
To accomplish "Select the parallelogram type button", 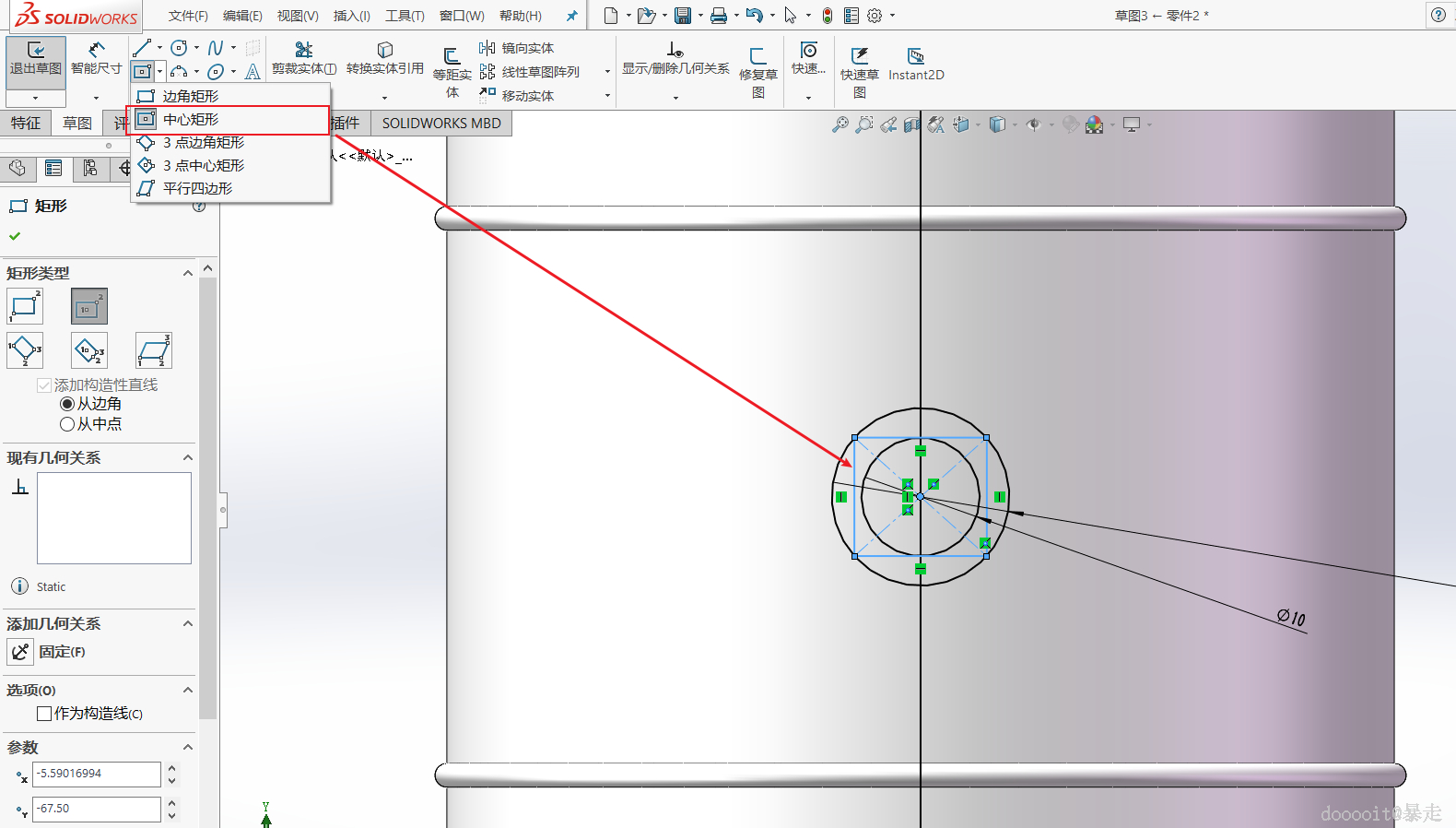I will click(x=154, y=350).
